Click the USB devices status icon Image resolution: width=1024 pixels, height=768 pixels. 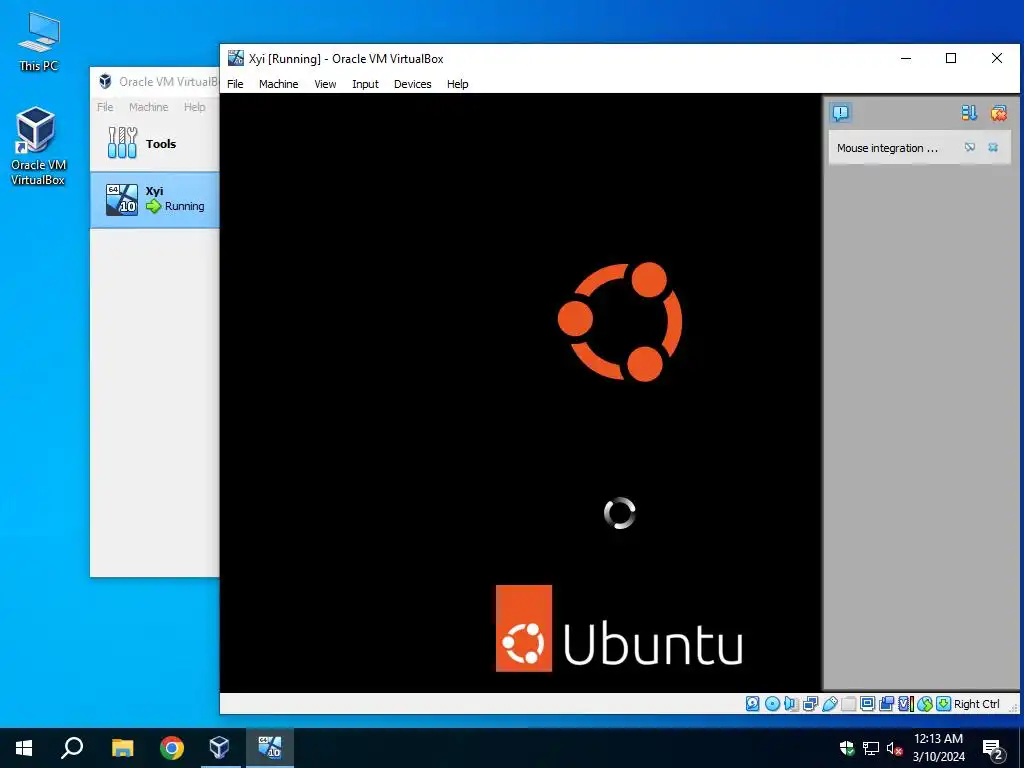829,704
